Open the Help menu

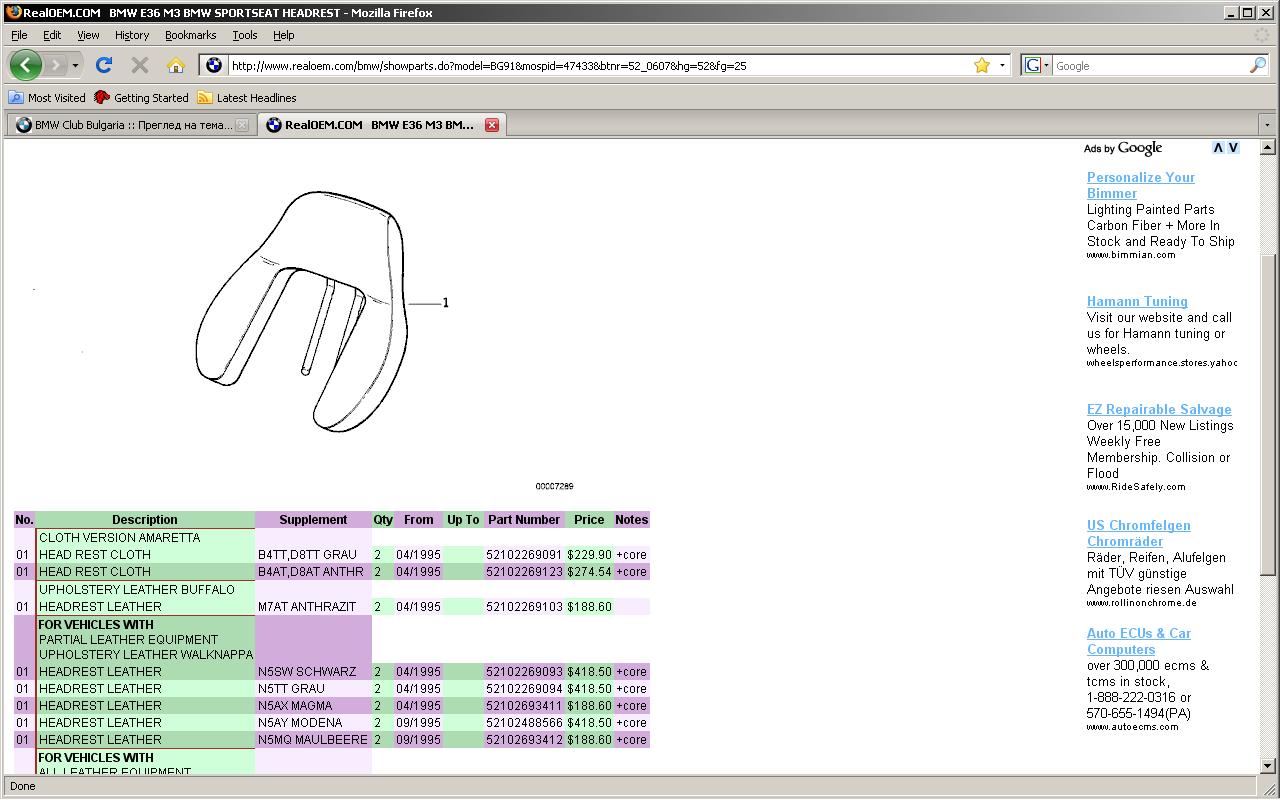coord(284,35)
